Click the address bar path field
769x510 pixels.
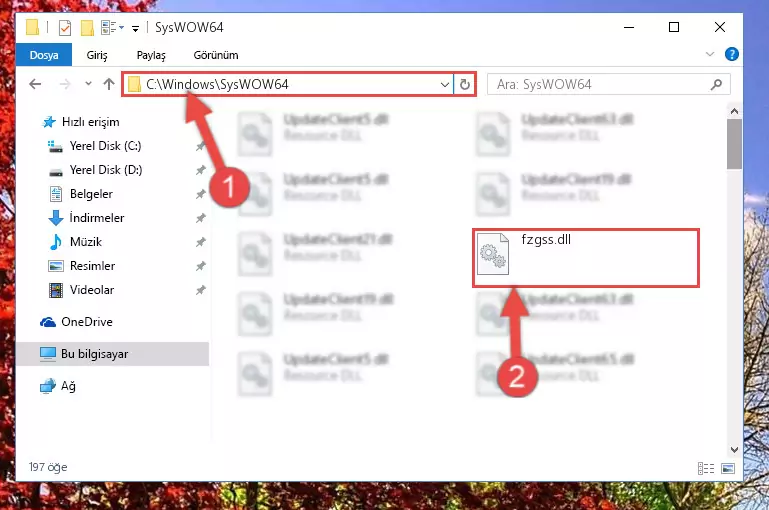click(x=288, y=84)
